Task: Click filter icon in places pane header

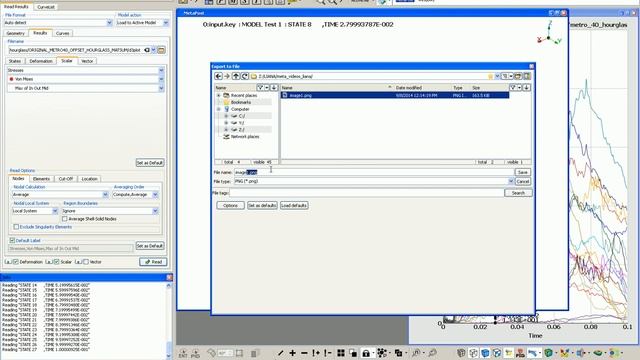Action: coord(260,88)
